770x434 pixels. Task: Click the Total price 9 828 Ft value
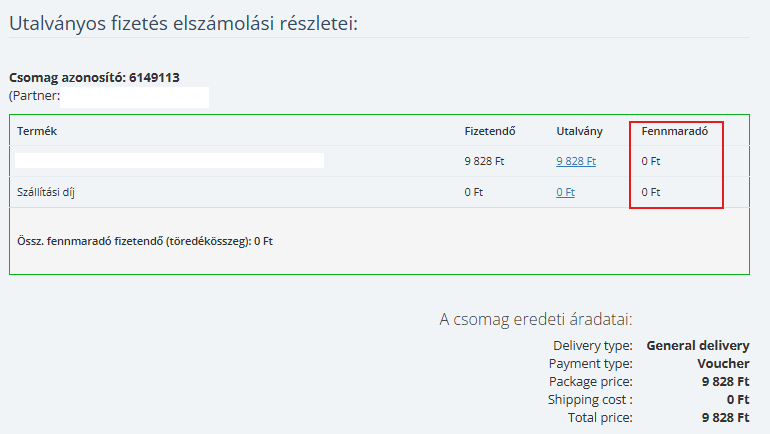point(726,418)
